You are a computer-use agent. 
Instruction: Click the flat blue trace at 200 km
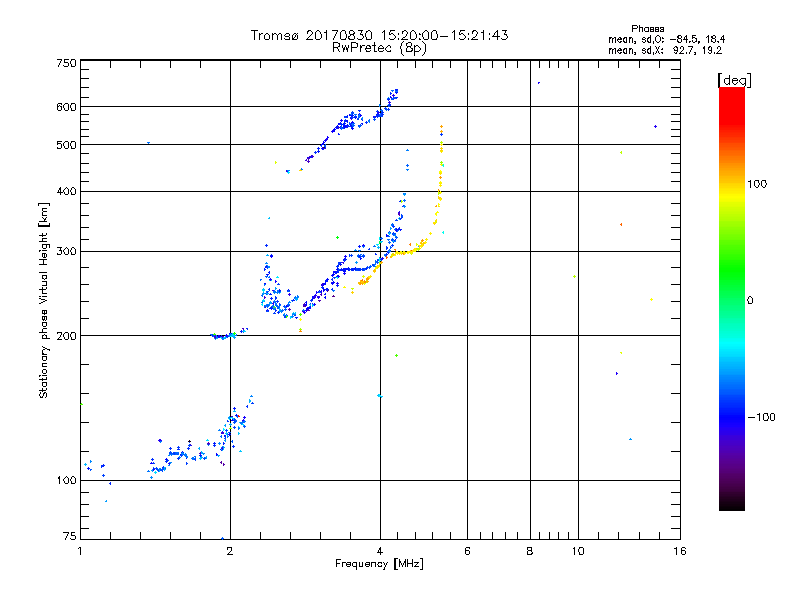point(224,336)
